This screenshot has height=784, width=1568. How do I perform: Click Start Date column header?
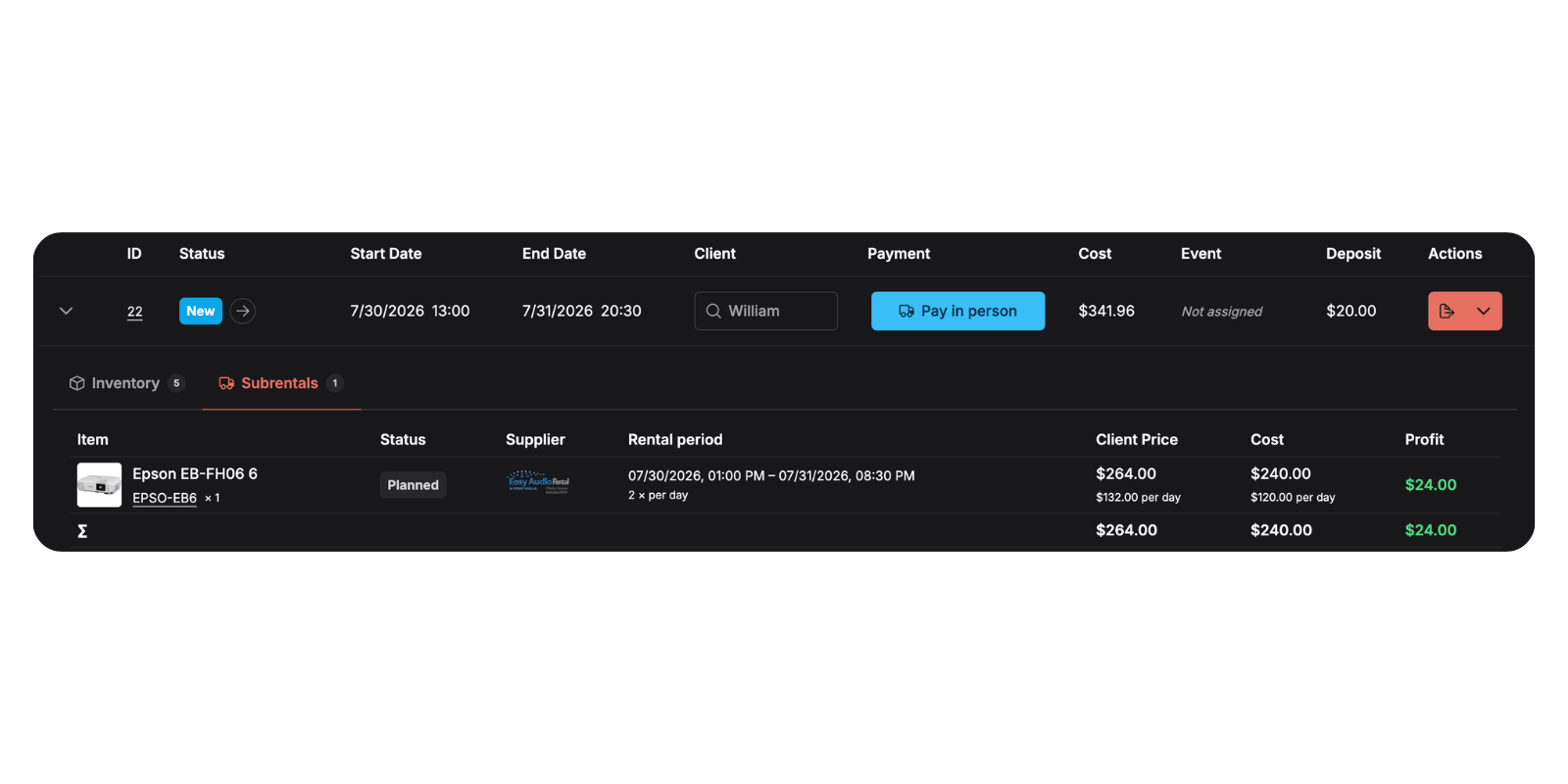click(x=386, y=254)
